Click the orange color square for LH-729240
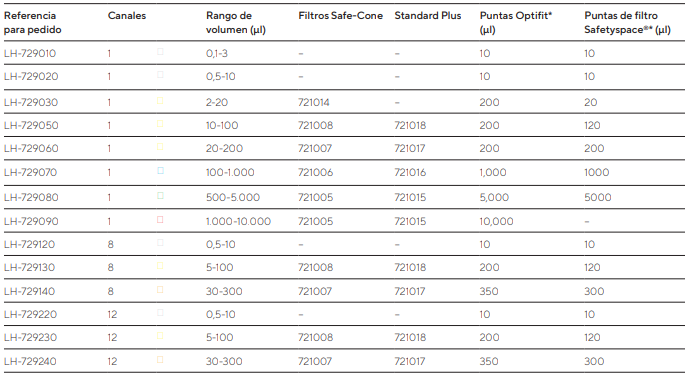This screenshot has height=376, width=685. coord(160,360)
